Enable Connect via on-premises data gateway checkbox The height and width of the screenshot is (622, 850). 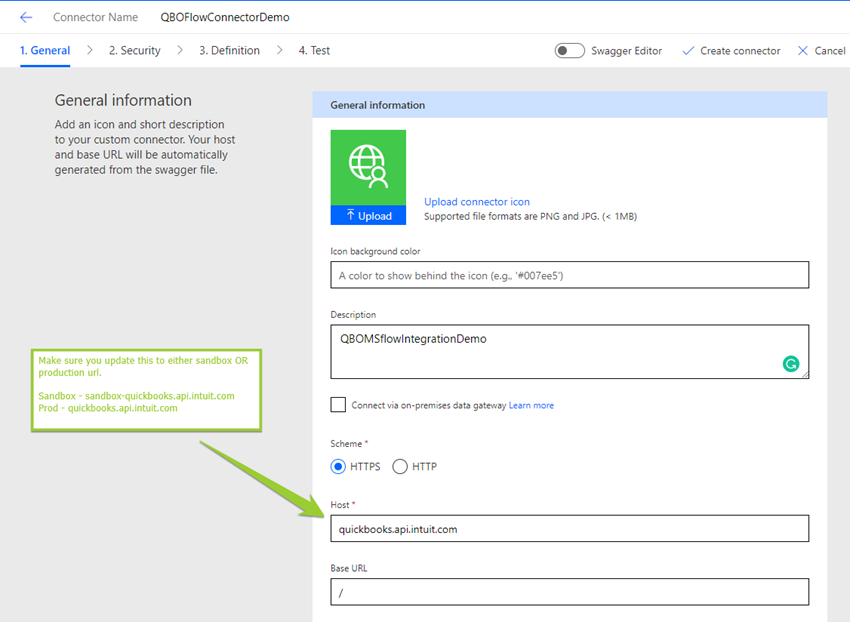[339, 405]
